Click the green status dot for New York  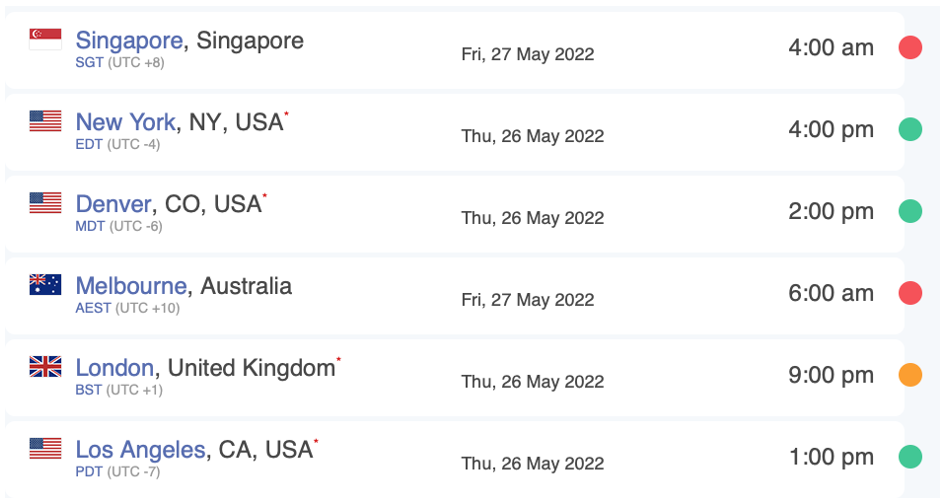[x=910, y=129]
